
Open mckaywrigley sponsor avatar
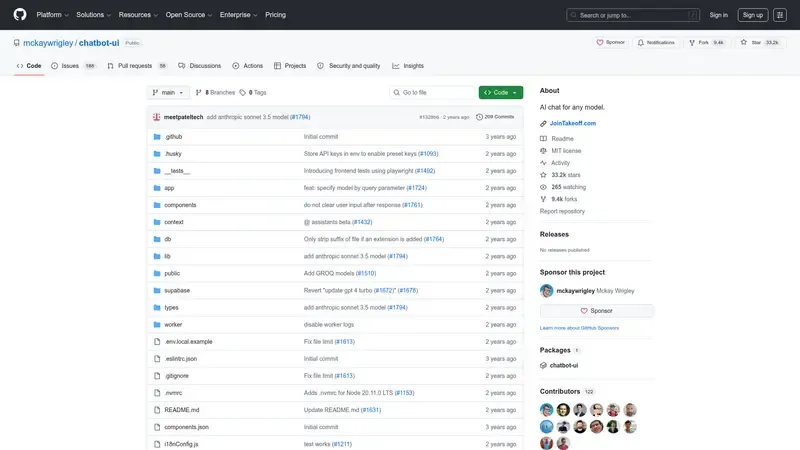pyautogui.click(x=546, y=291)
